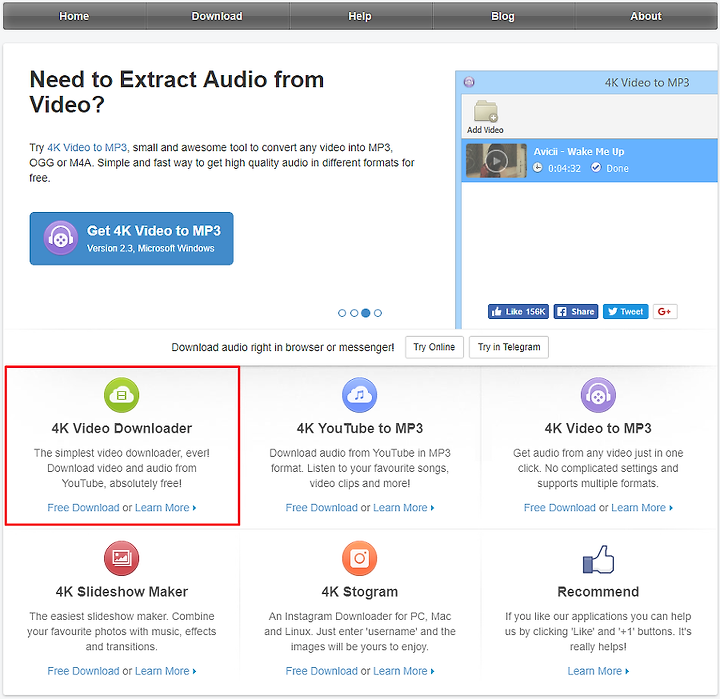The height and width of the screenshot is (699, 720).
Task: Play the Avicii Wake Me Up thumbnail
Action: point(496,161)
